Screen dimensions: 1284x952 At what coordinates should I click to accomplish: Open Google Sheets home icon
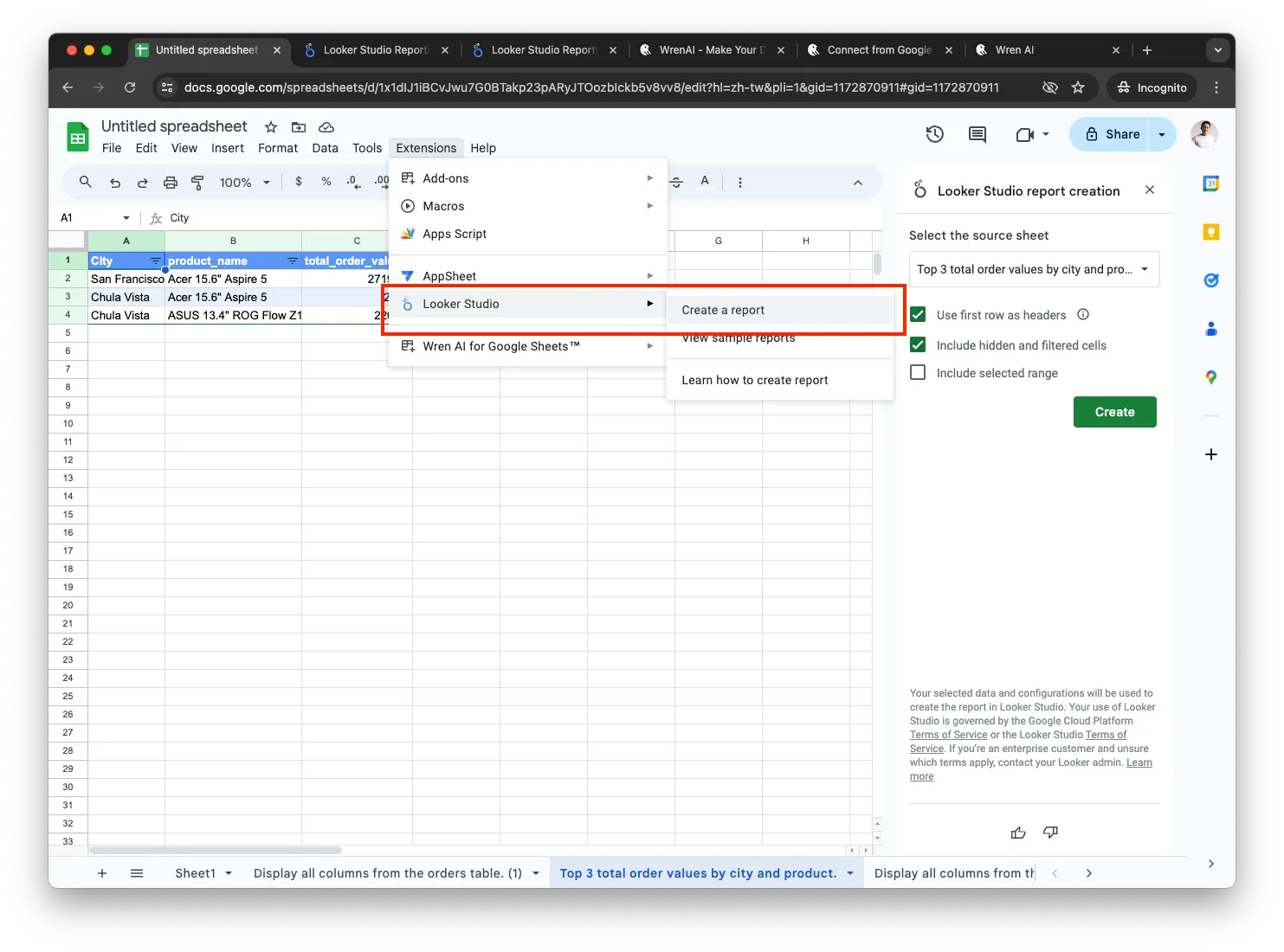pos(78,137)
